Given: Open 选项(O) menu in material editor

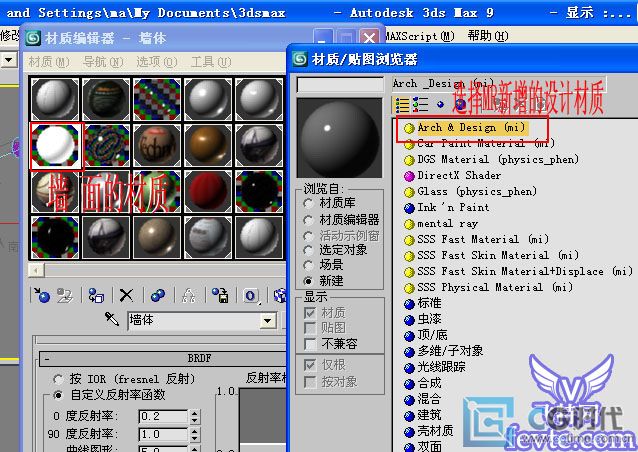Looking at the screenshot, I should pyautogui.click(x=157, y=62).
